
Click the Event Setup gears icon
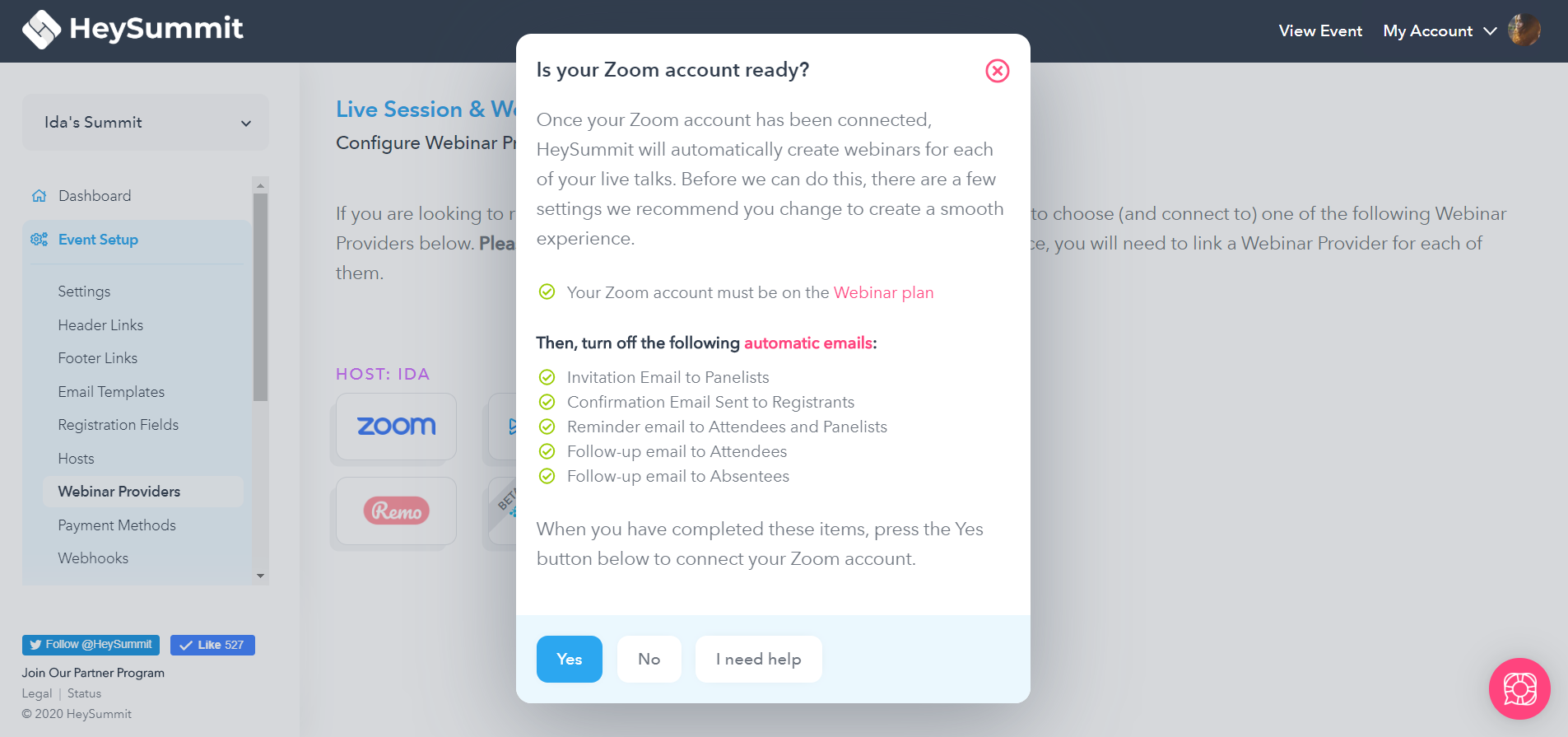tap(39, 240)
